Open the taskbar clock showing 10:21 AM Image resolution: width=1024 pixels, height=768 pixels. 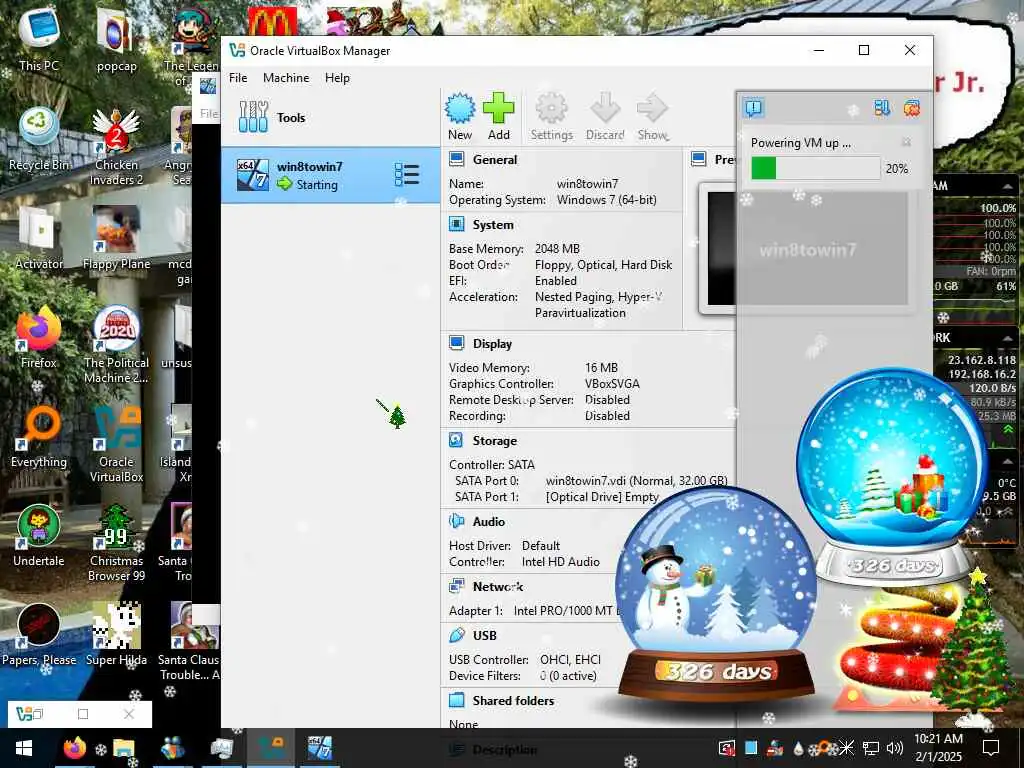click(x=938, y=748)
